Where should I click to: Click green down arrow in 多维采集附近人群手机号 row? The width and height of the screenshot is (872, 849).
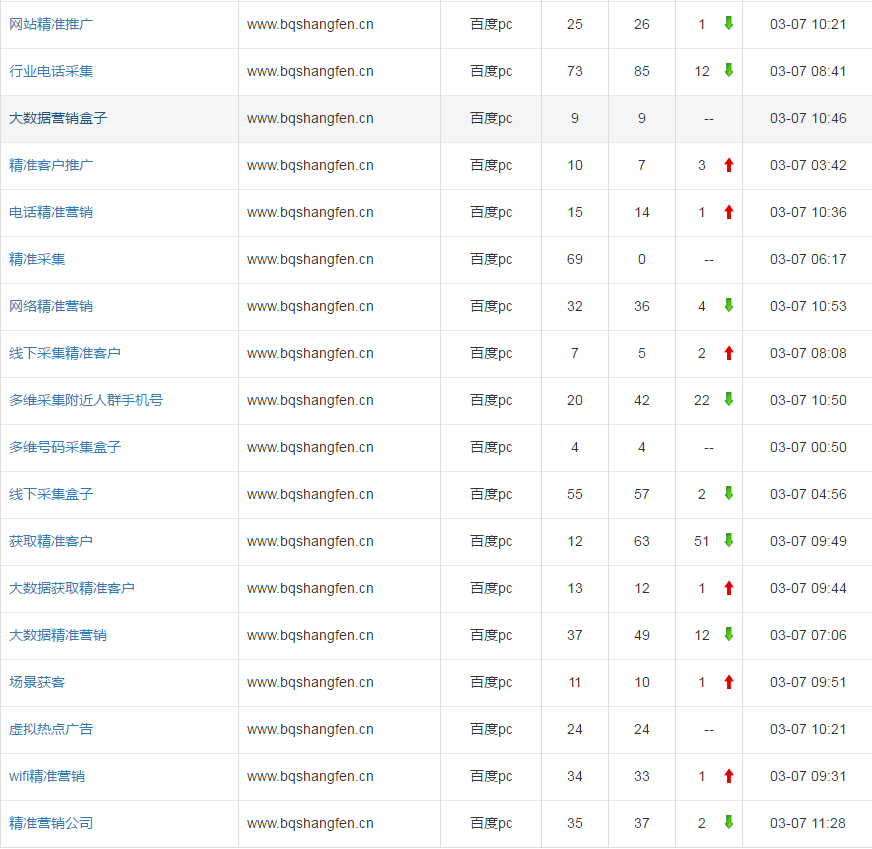729,399
